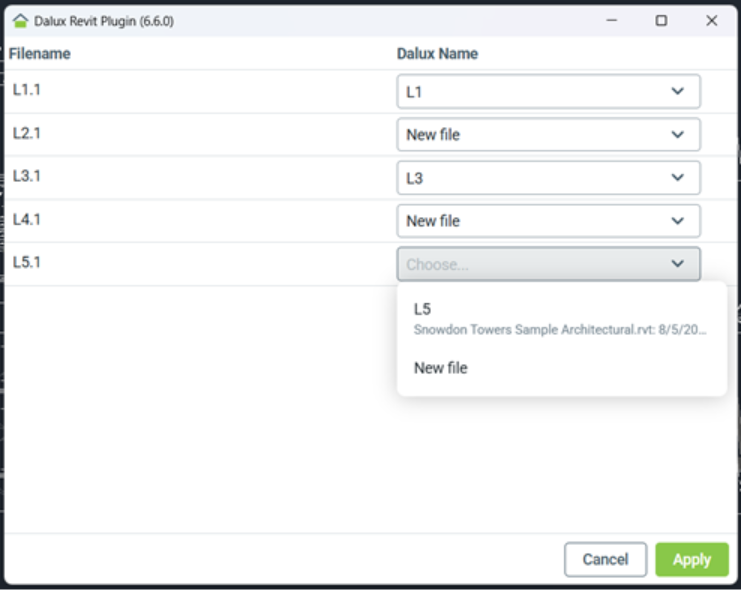Screen dimensions: 741x591
Task: Minimize the Dalux Revit Plugin window
Action: coord(612,20)
